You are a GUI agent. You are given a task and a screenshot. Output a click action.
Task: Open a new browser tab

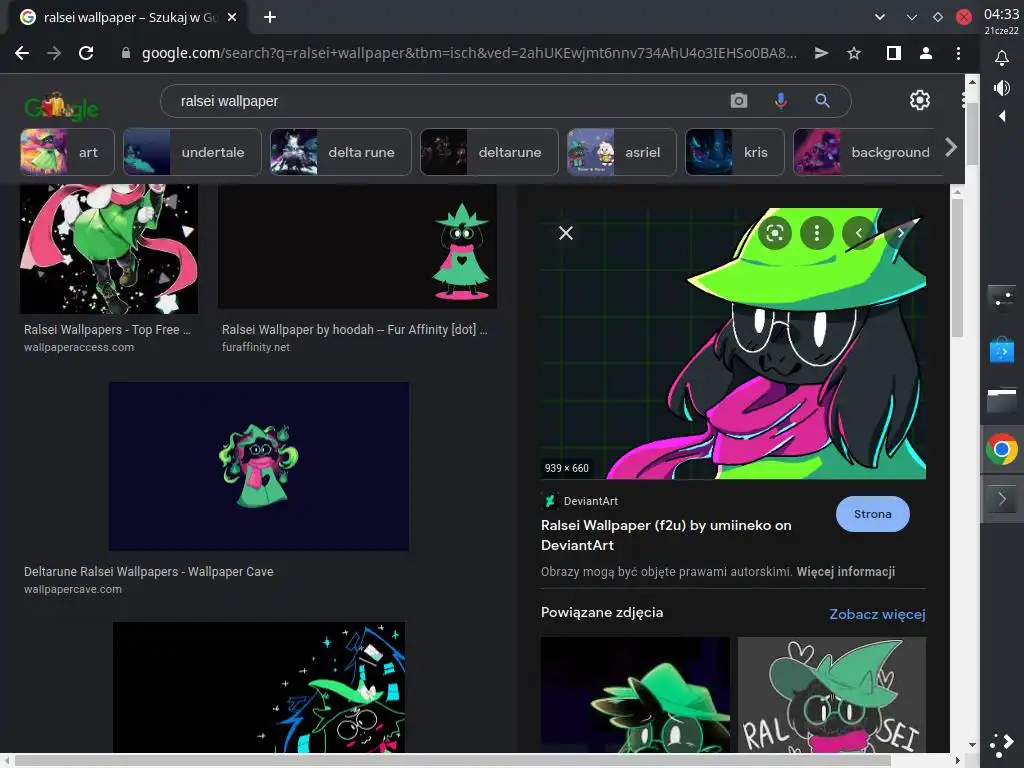click(x=270, y=18)
